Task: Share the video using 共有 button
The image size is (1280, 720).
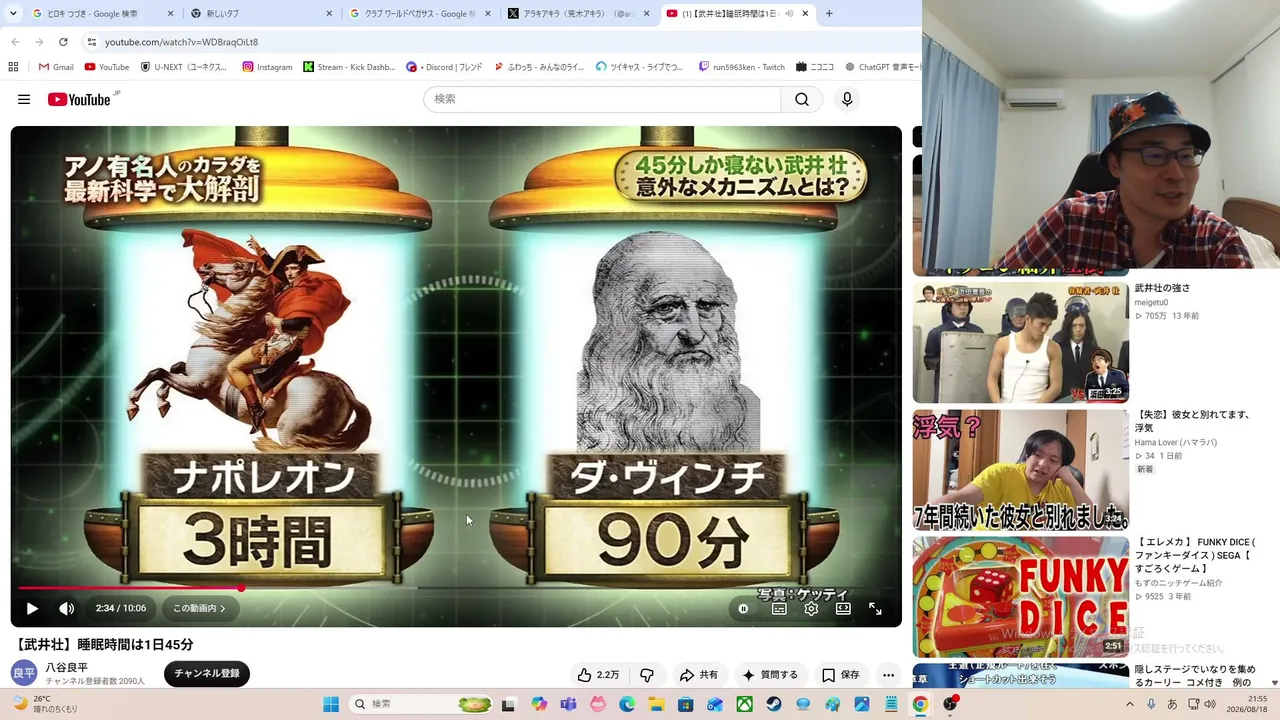Action: [699, 675]
